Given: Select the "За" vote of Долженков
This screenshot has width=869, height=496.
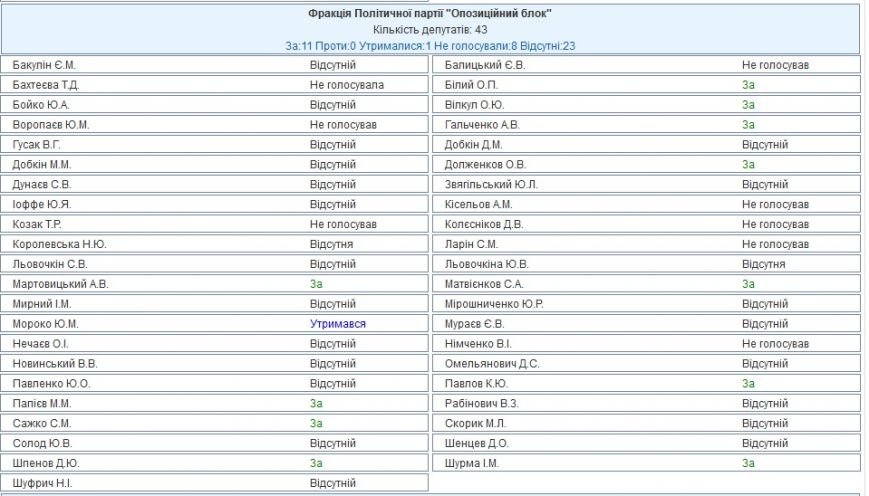Looking at the screenshot, I should pos(748,165).
